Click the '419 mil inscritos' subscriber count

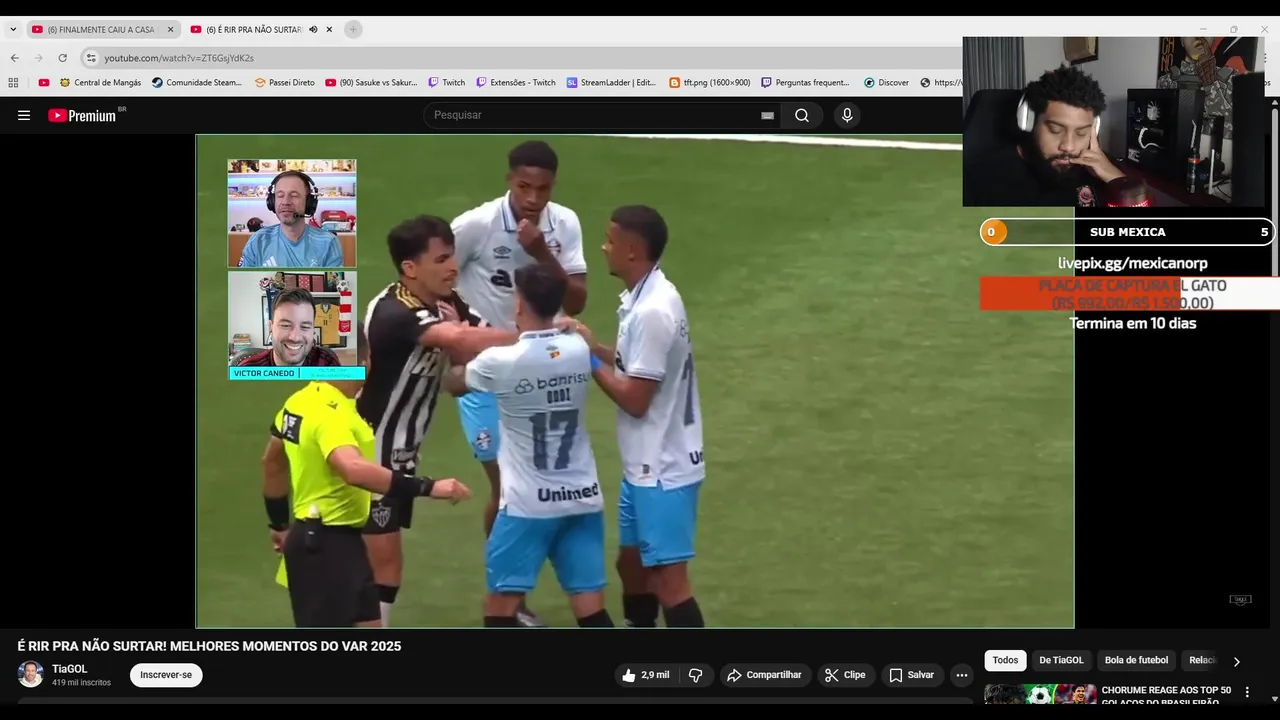81,683
